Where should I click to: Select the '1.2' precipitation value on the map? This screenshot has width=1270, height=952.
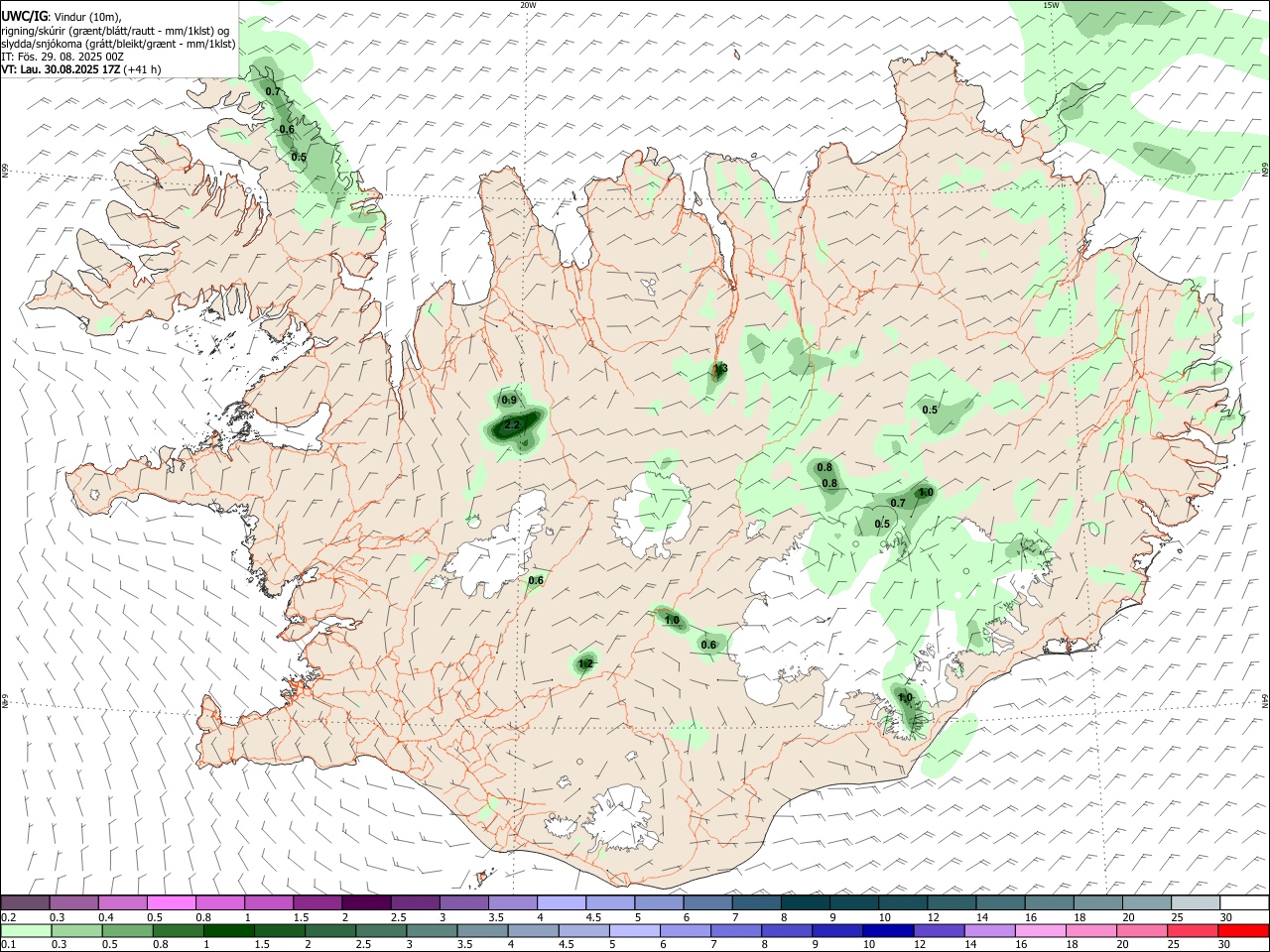coord(585,663)
